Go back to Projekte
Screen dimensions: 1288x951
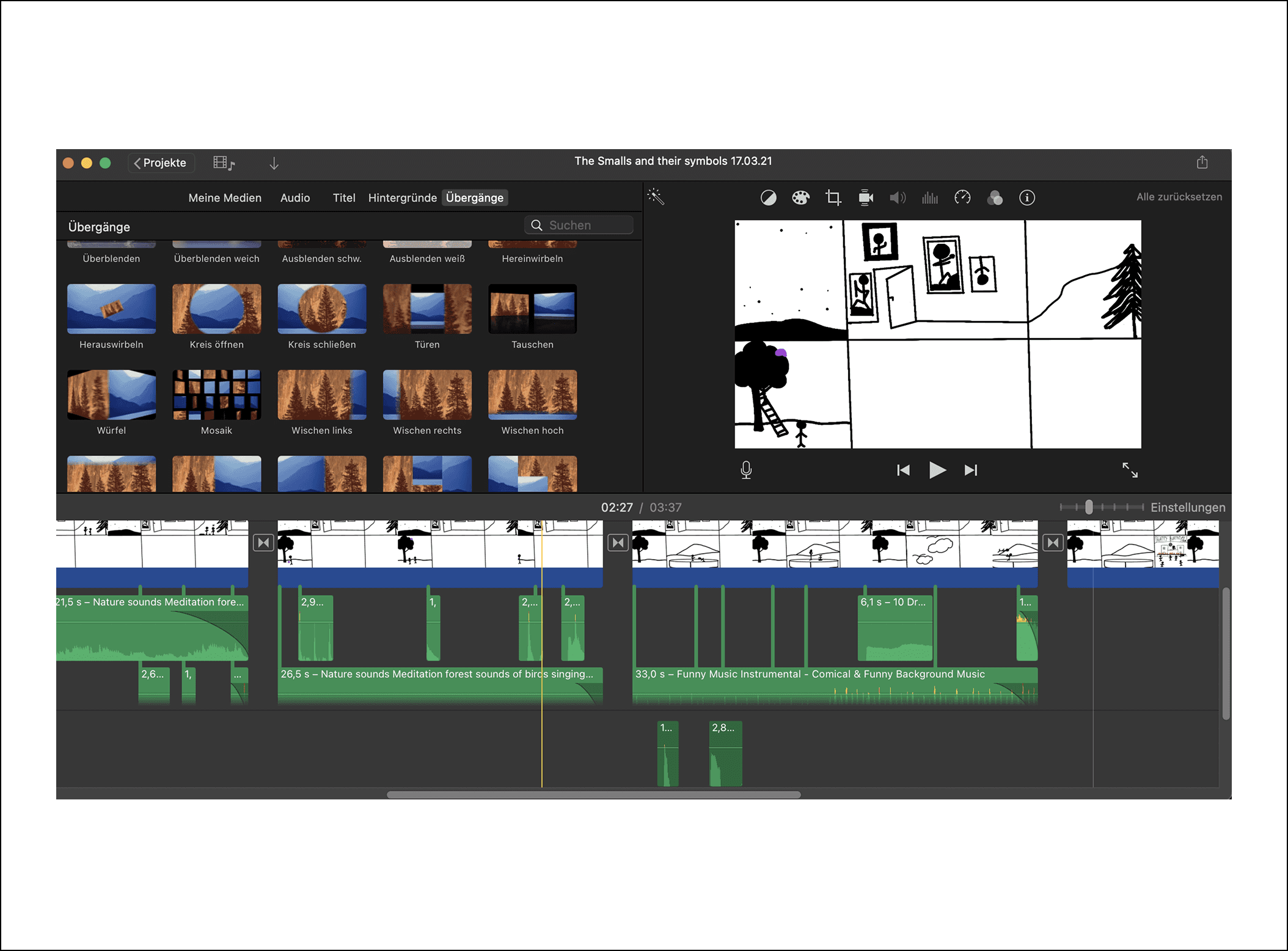pos(161,163)
